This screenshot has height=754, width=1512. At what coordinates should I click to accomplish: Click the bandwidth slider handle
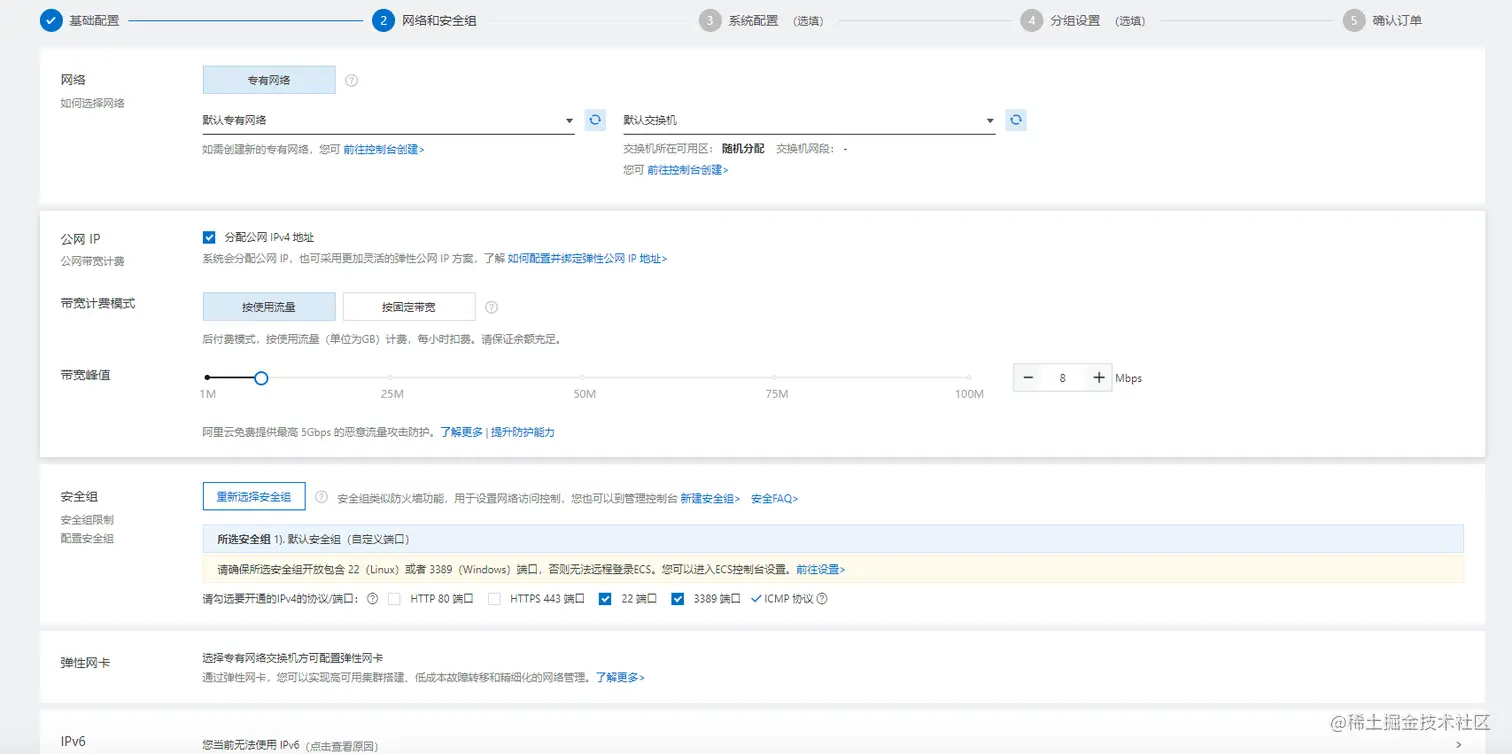point(261,378)
